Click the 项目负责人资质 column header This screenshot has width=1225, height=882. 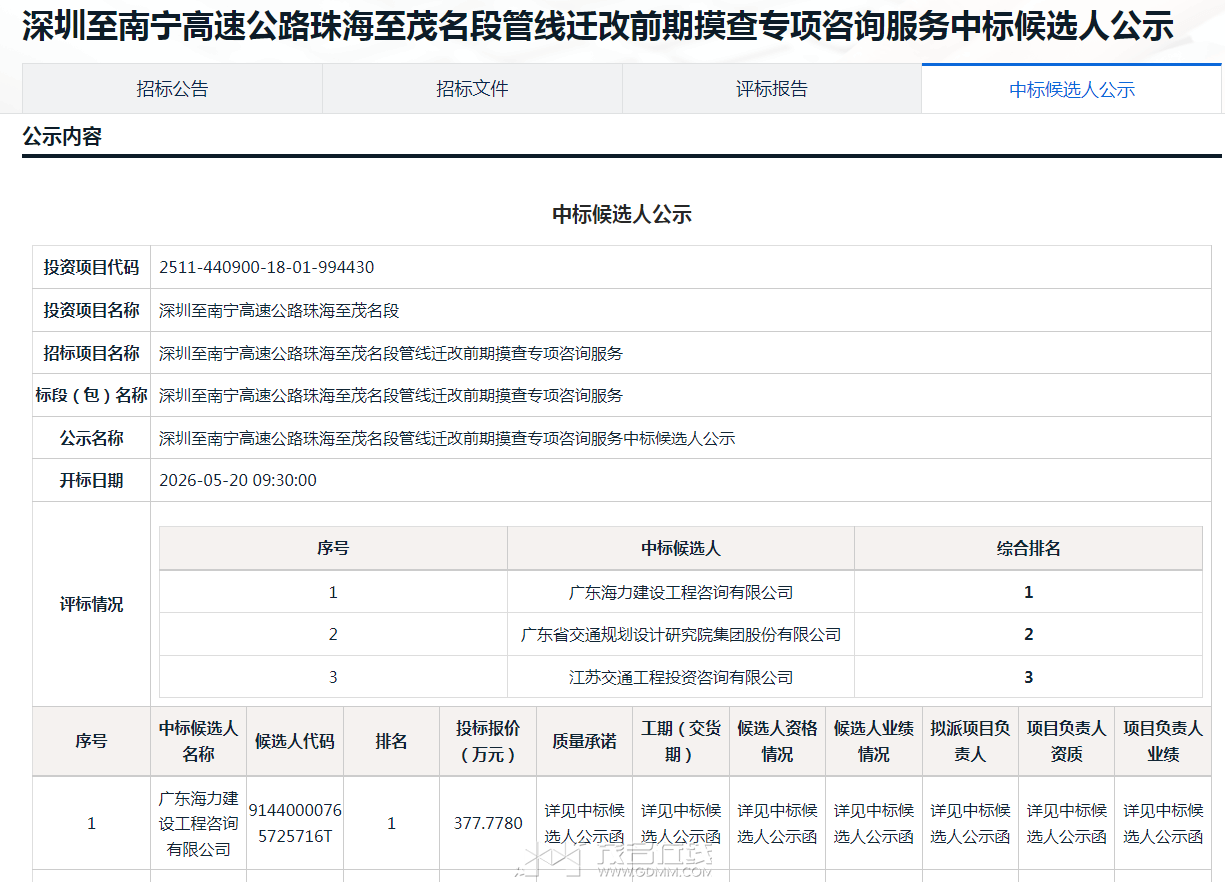click(x=1066, y=741)
